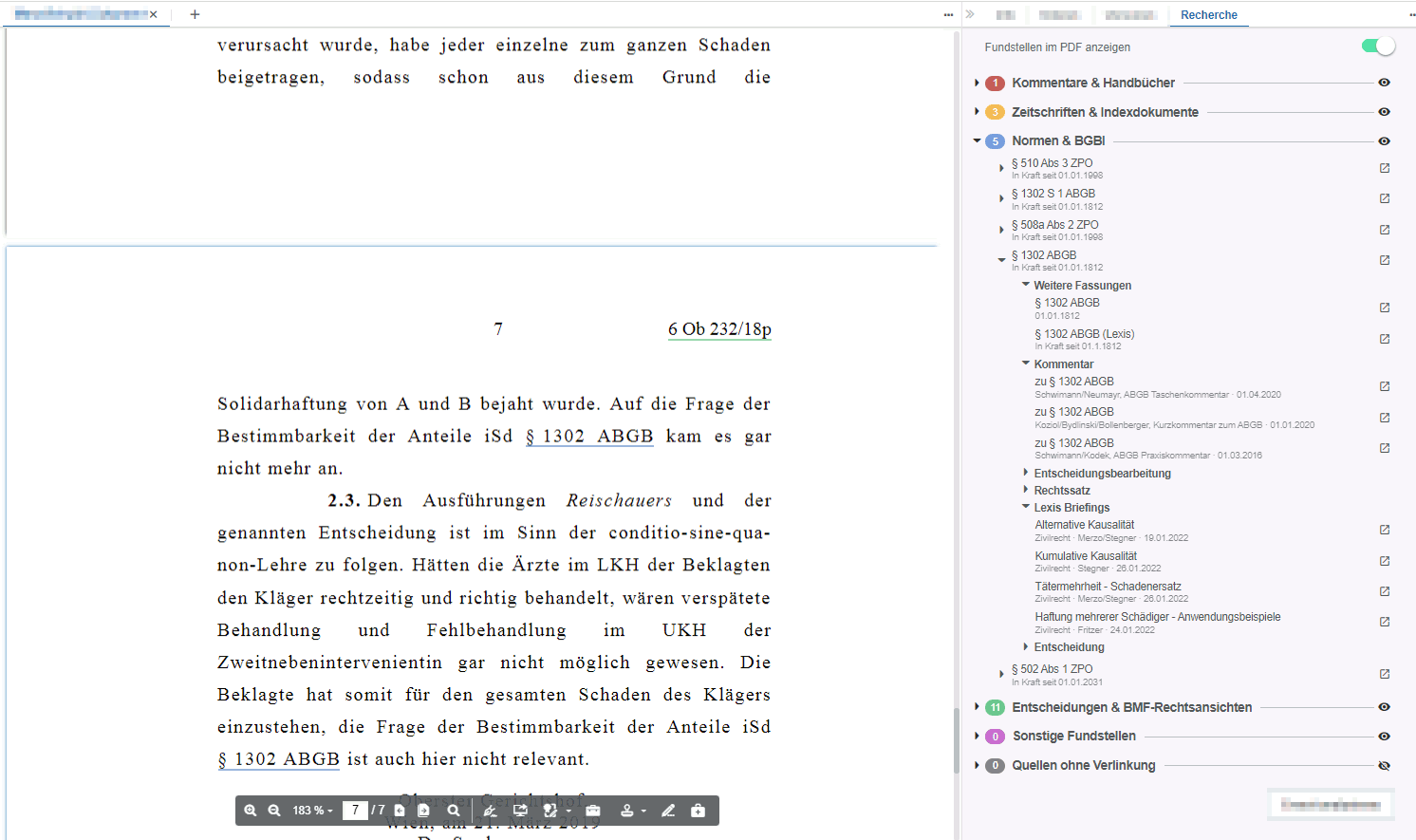Show Quellen ohne Verlinkung via crossed eye icon
This screenshot has height=840, width=1416.
(1385, 766)
